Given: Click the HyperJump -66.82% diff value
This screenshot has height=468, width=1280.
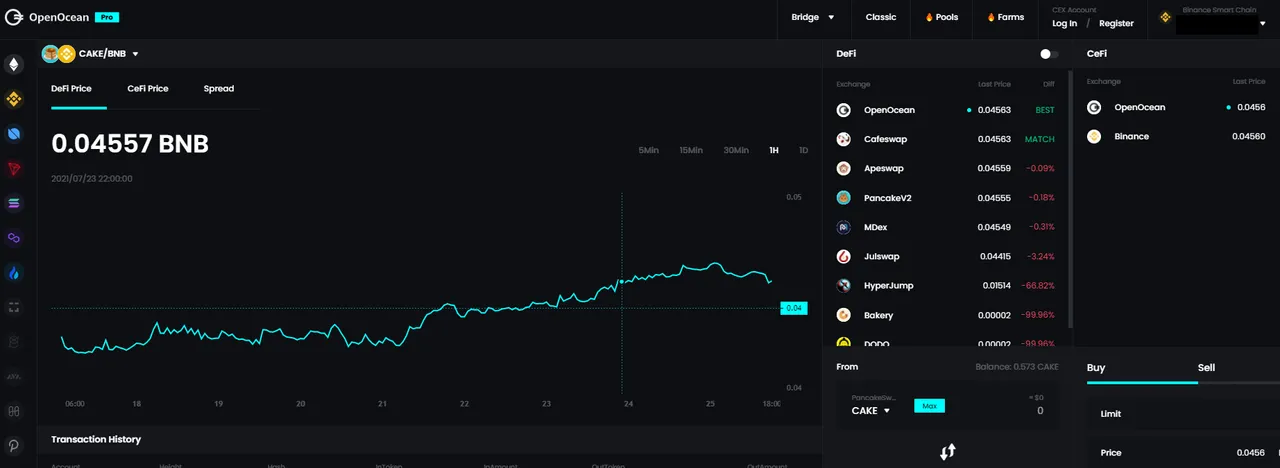Looking at the screenshot, I should (x=1038, y=286).
